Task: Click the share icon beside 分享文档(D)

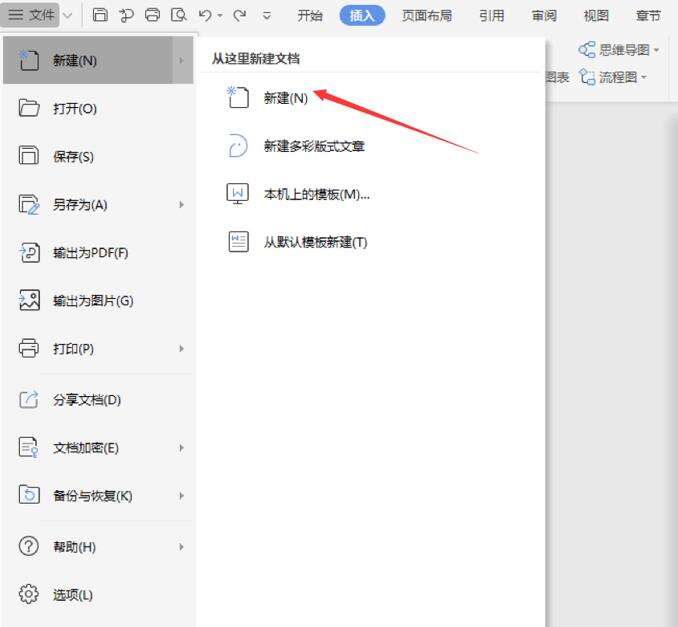Action: [x=29, y=399]
